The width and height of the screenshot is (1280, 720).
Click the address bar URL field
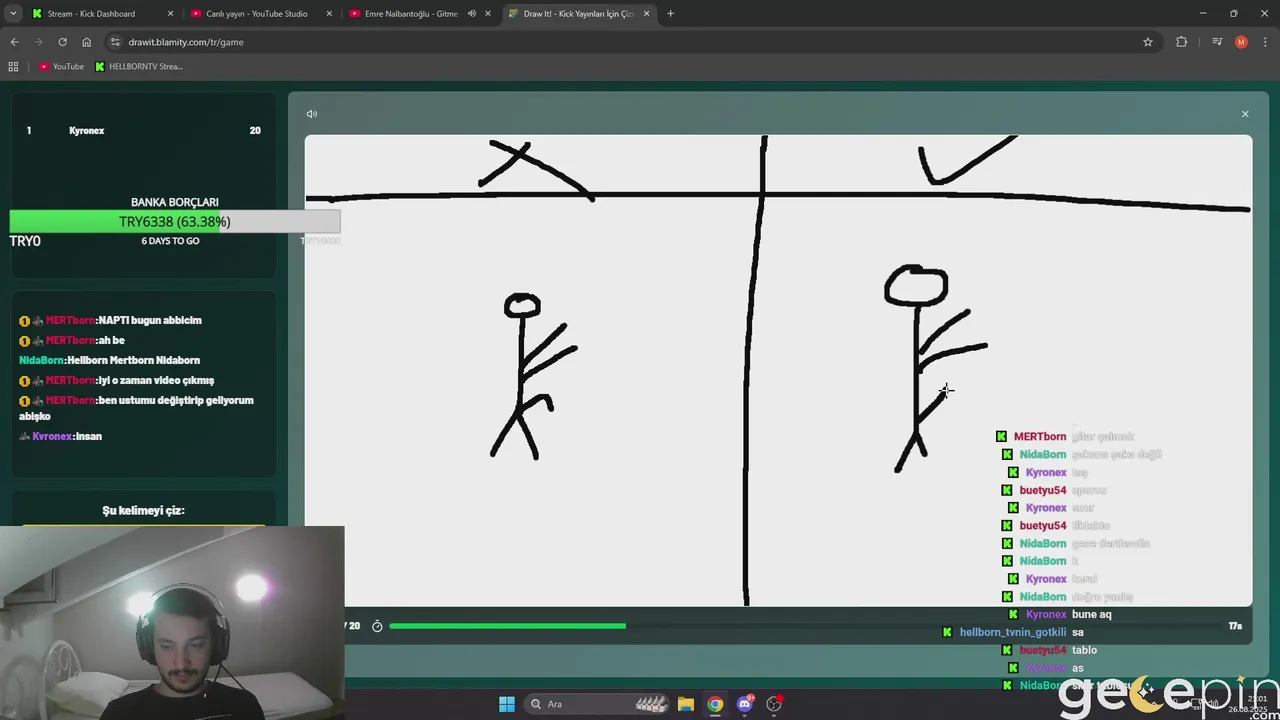[x=630, y=42]
